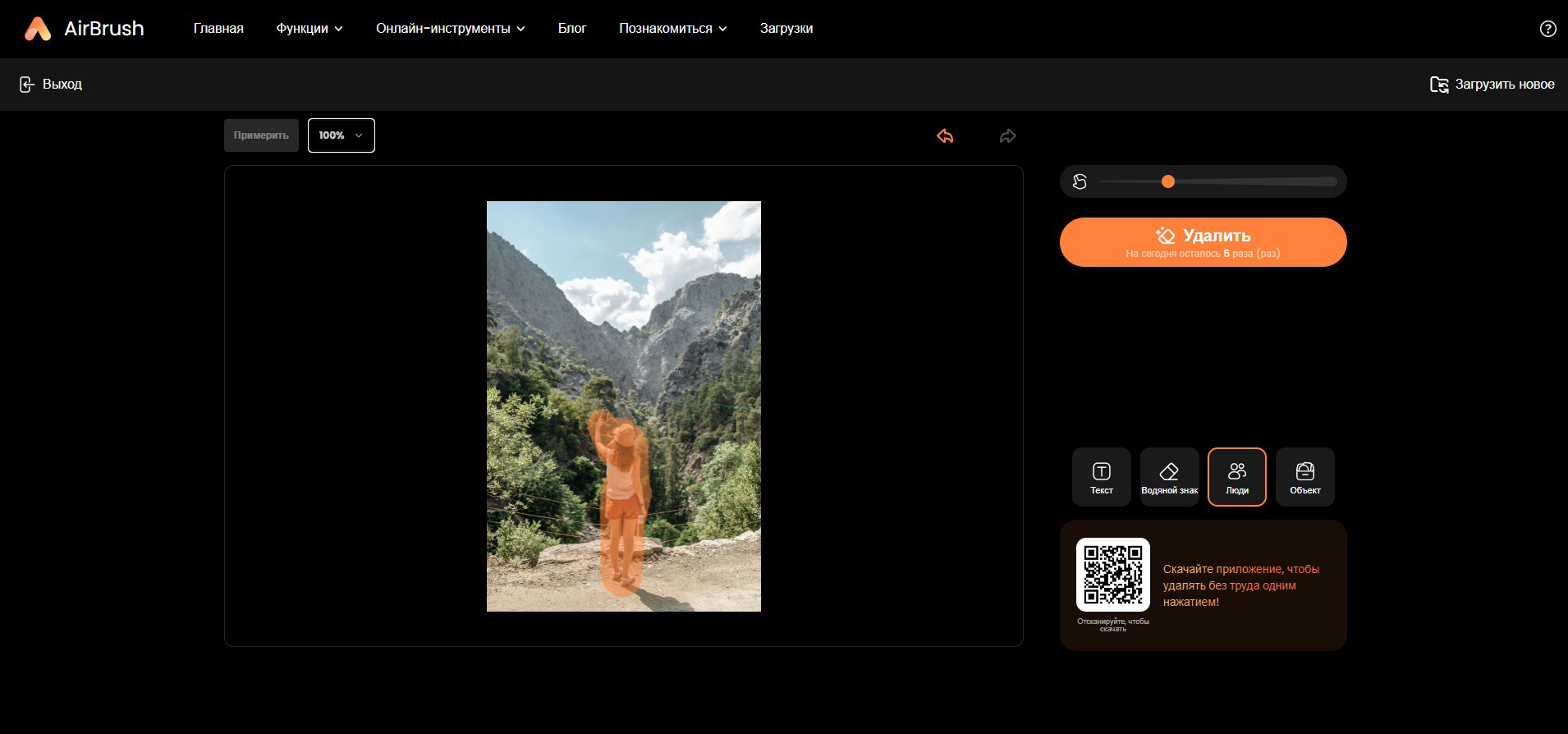Open the help question mark icon
Image resolution: width=1568 pixels, height=734 pixels.
tap(1547, 29)
